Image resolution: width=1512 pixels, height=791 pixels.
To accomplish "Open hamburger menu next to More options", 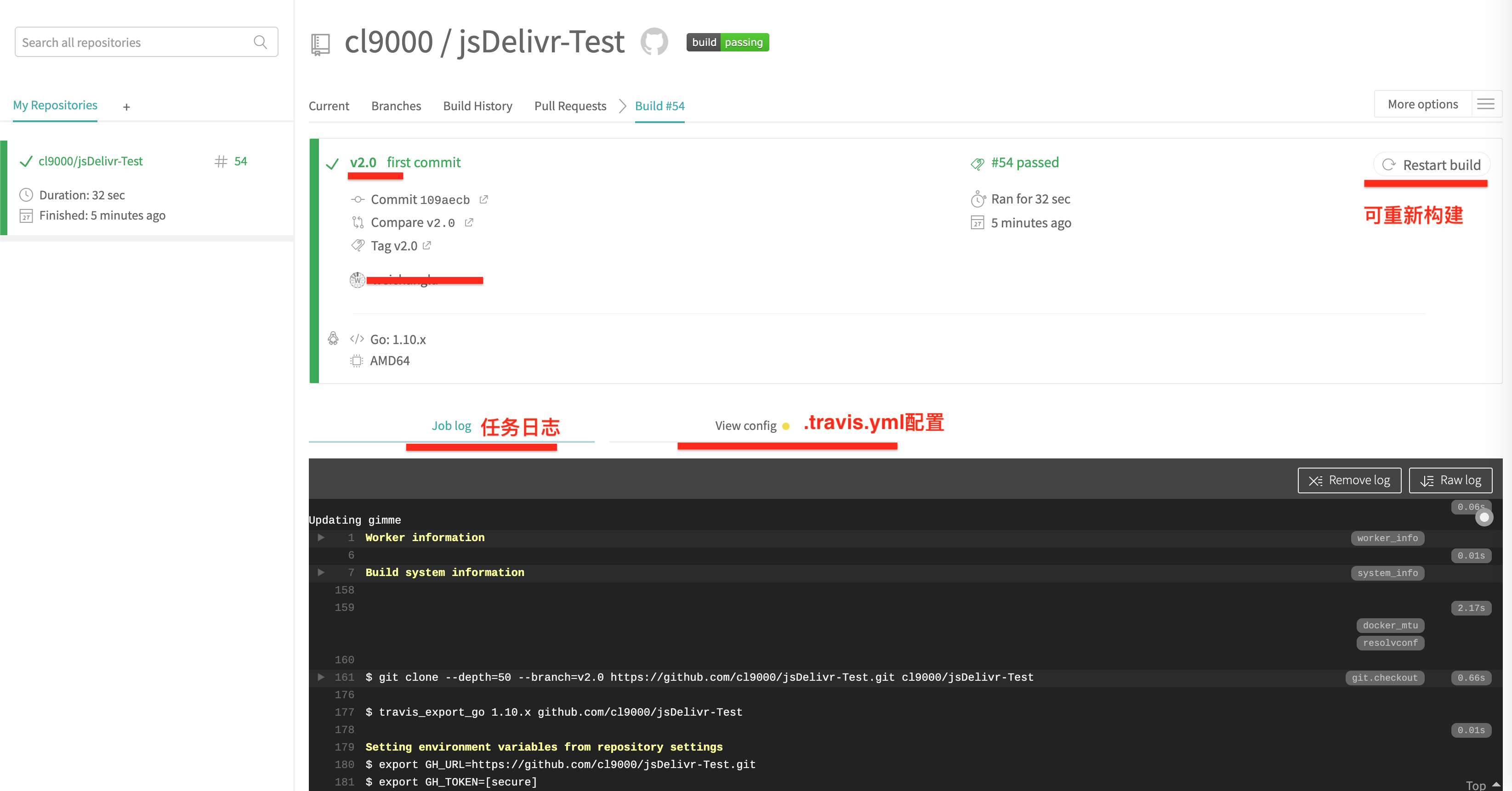I will tap(1486, 104).
